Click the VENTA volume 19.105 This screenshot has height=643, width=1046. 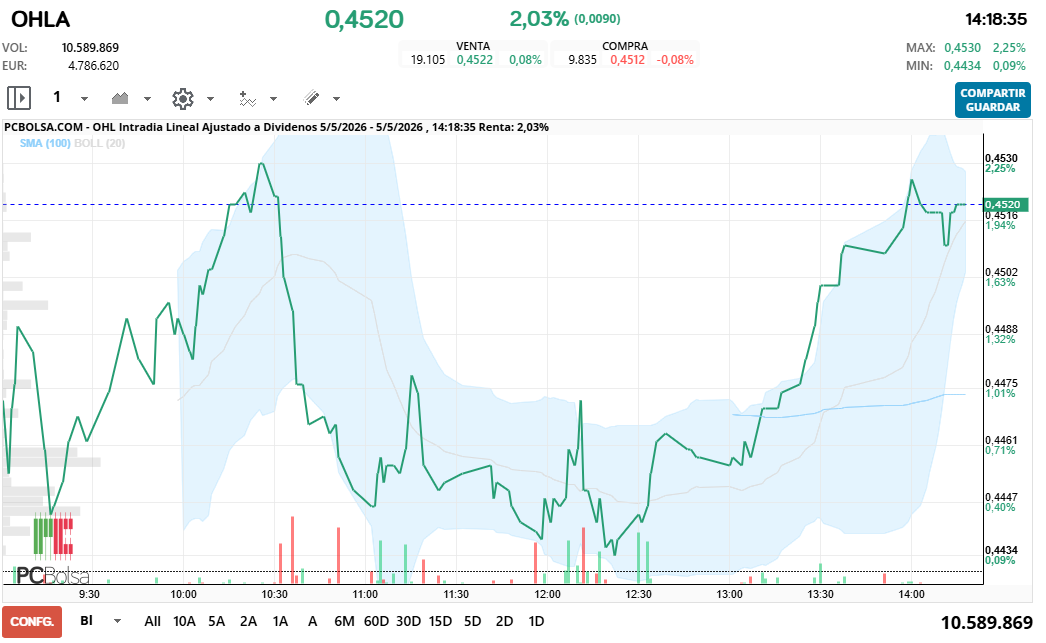coord(428,59)
